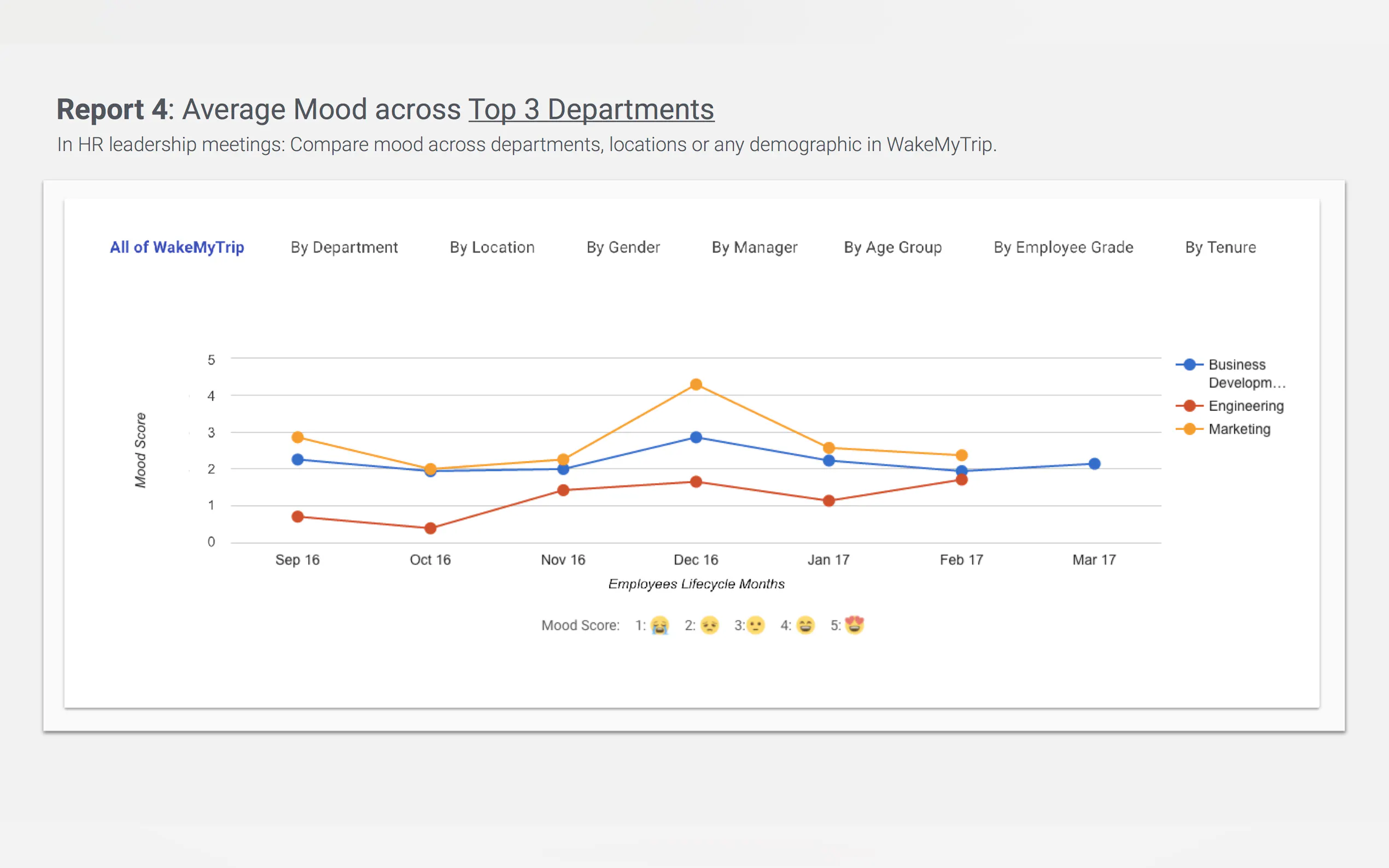
Task: Click the sad emoji for score 2
Action: tap(710, 625)
